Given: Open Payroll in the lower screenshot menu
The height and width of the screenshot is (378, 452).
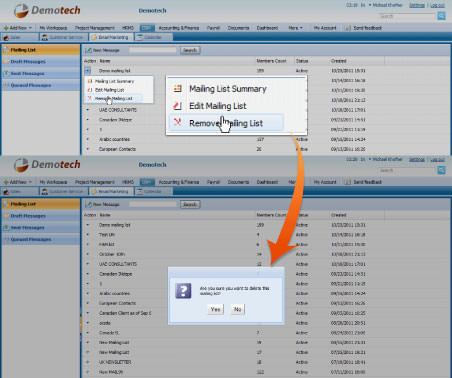Looking at the screenshot, I should (x=213, y=182).
